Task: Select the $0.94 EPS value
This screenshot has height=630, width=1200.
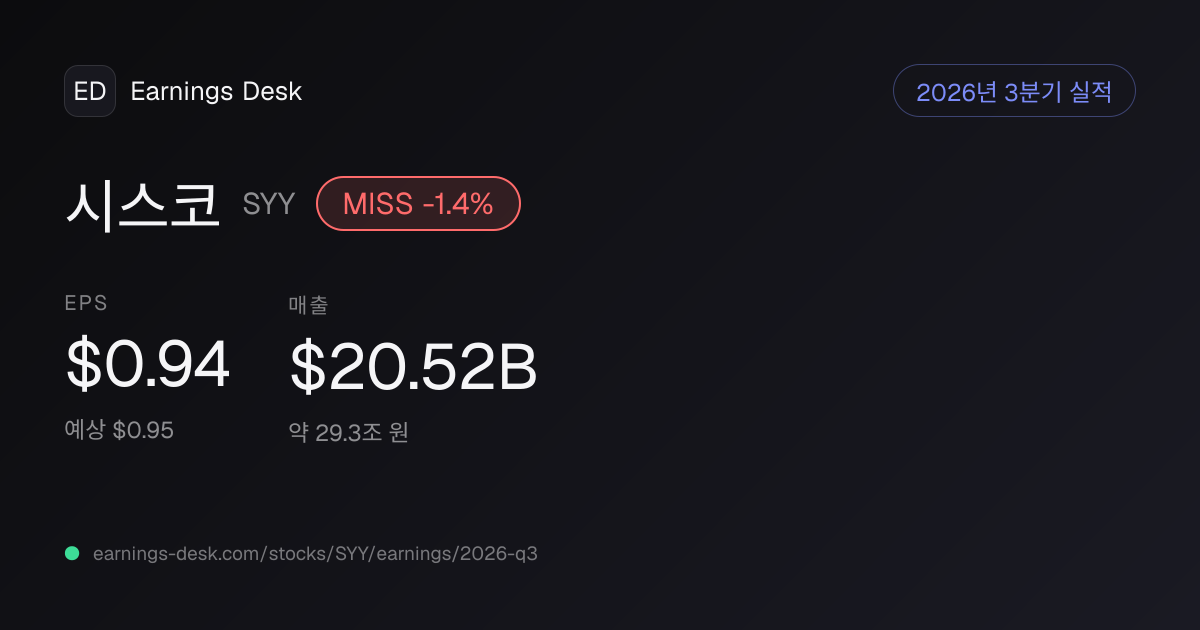Action: pyautogui.click(x=148, y=366)
